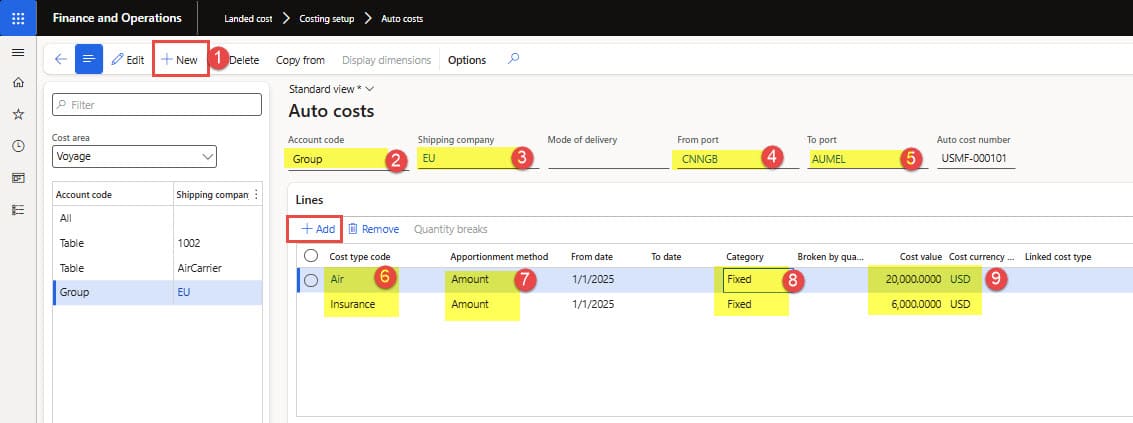Expand the Standard view selector
Image resolution: width=1133 pixels, height=423 pixels.
pyautogui.click(x=331, y=89)
